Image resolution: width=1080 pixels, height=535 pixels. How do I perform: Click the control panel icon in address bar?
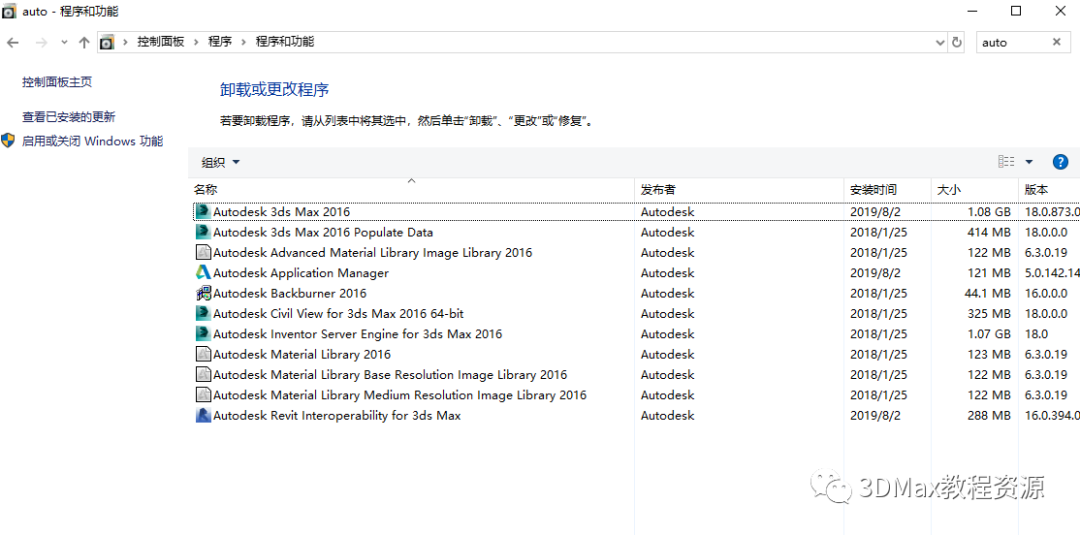(x=107, y=43)
